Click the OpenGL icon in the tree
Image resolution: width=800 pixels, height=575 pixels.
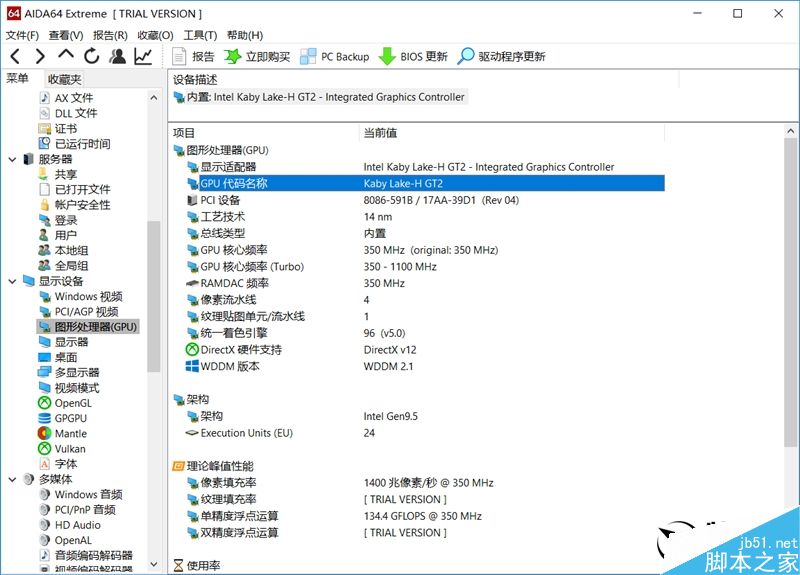click(45, 403)
